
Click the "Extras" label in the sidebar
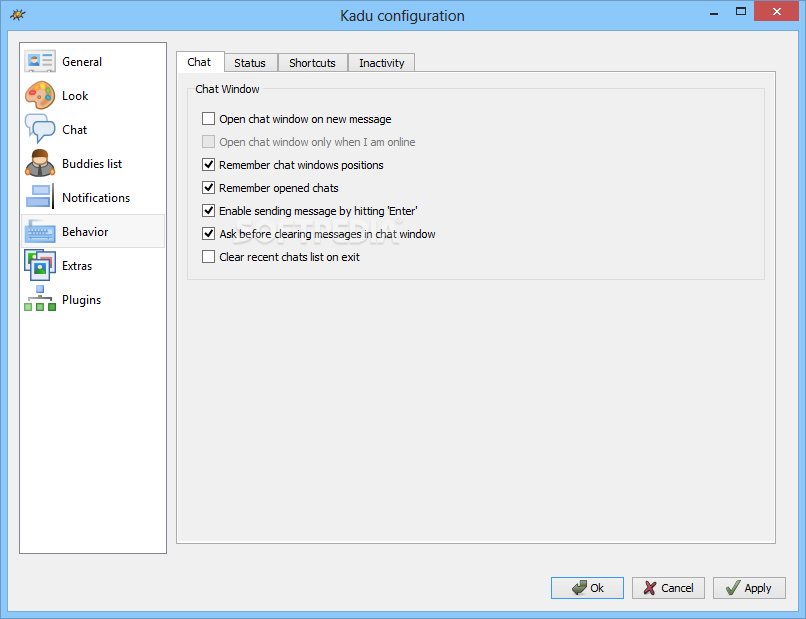[77, 266]
